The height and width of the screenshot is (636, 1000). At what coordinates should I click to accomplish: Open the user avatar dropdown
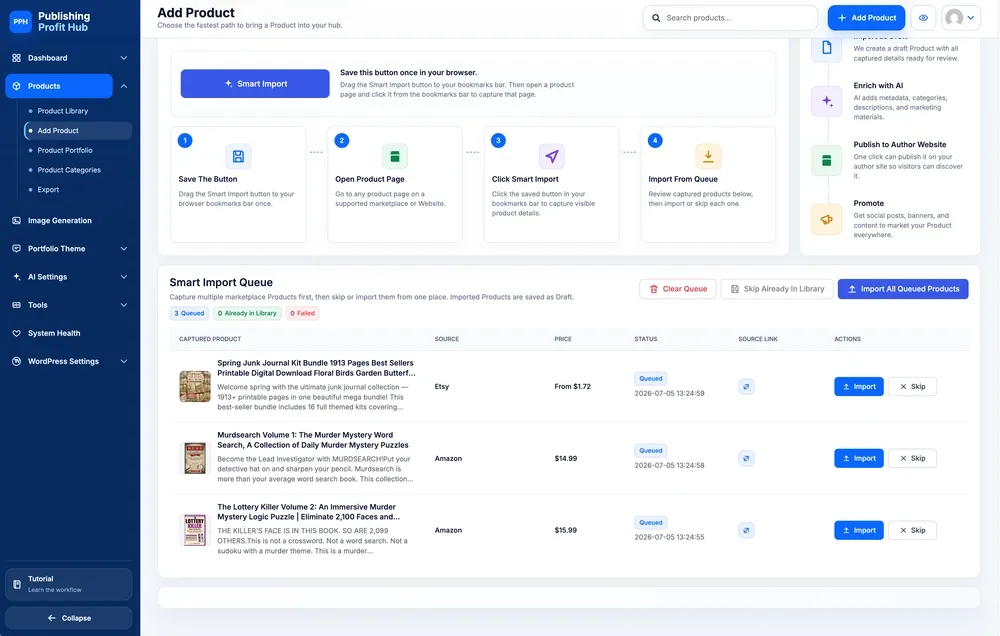(960, 18)
